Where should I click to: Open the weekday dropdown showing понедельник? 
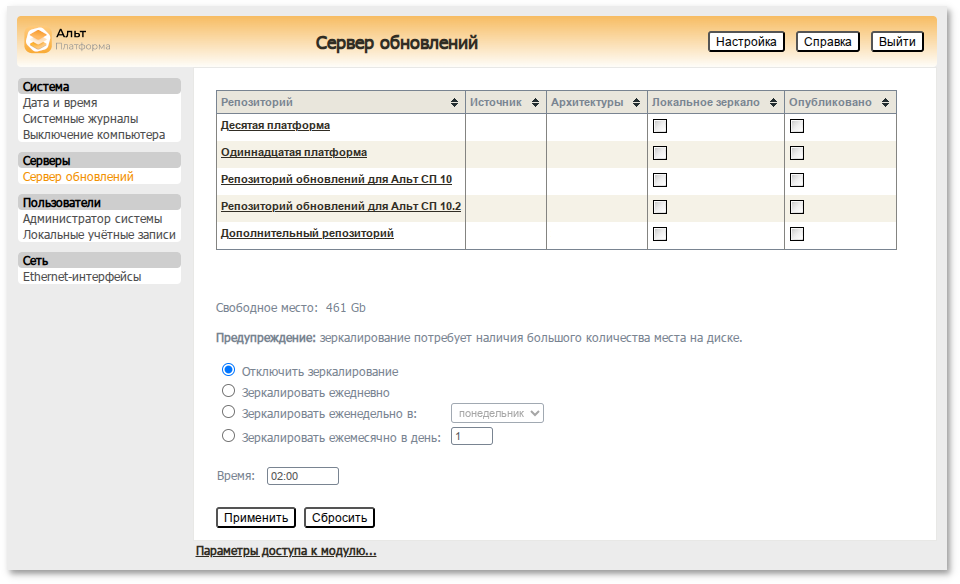click(497, 412)
